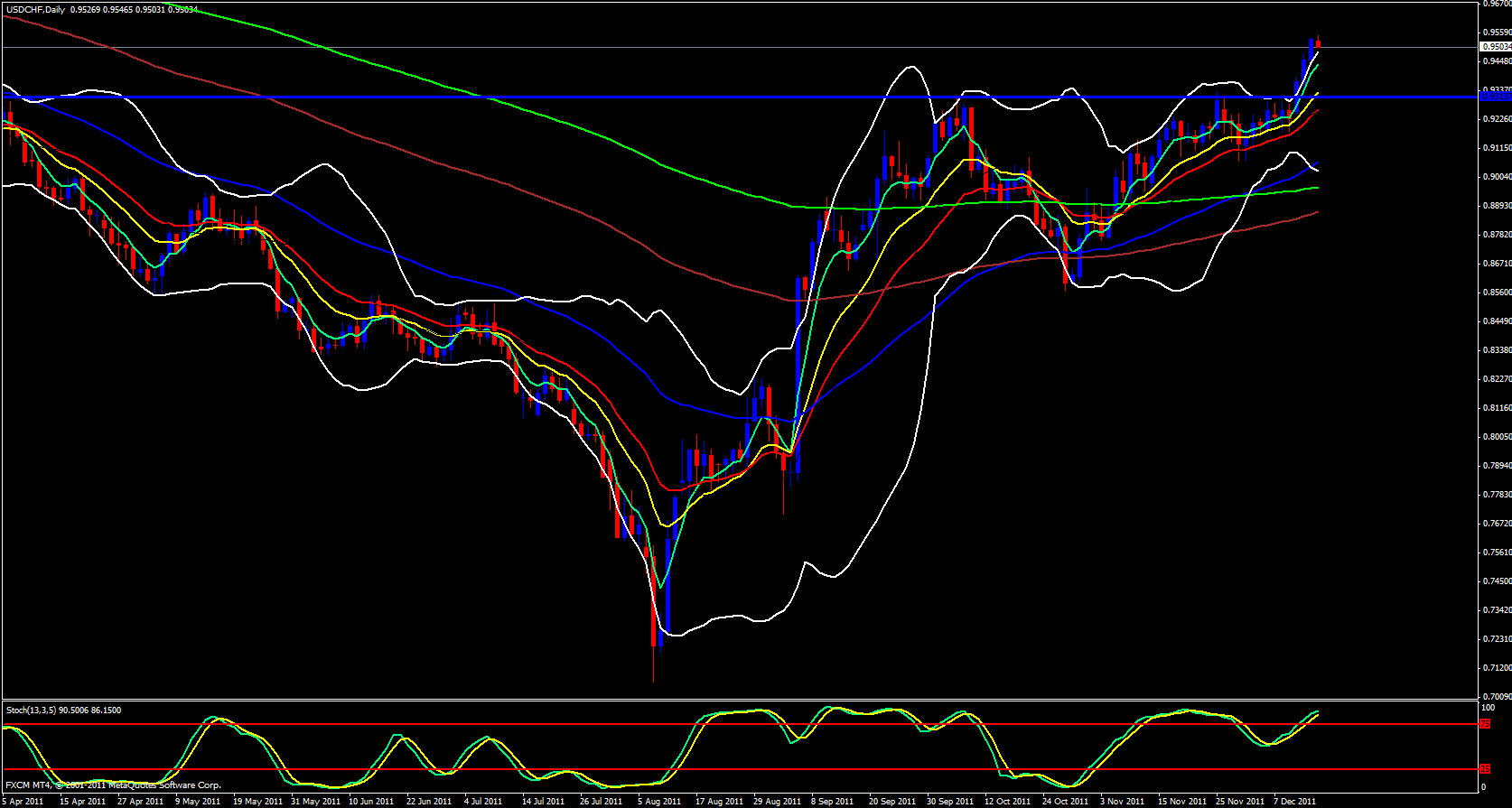
Task: Click the 19 May 2011 date label
Action: pos(257,801)
